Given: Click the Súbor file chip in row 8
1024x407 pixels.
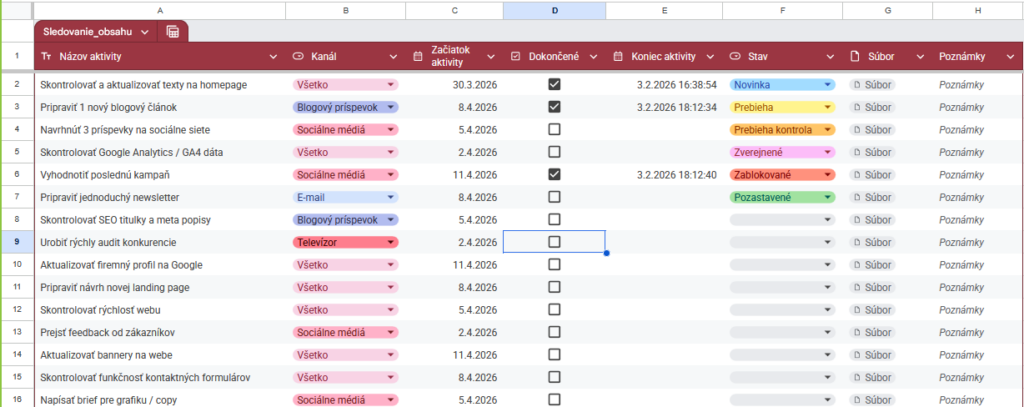Looking at the screenshot, I should tap(872, 220).
